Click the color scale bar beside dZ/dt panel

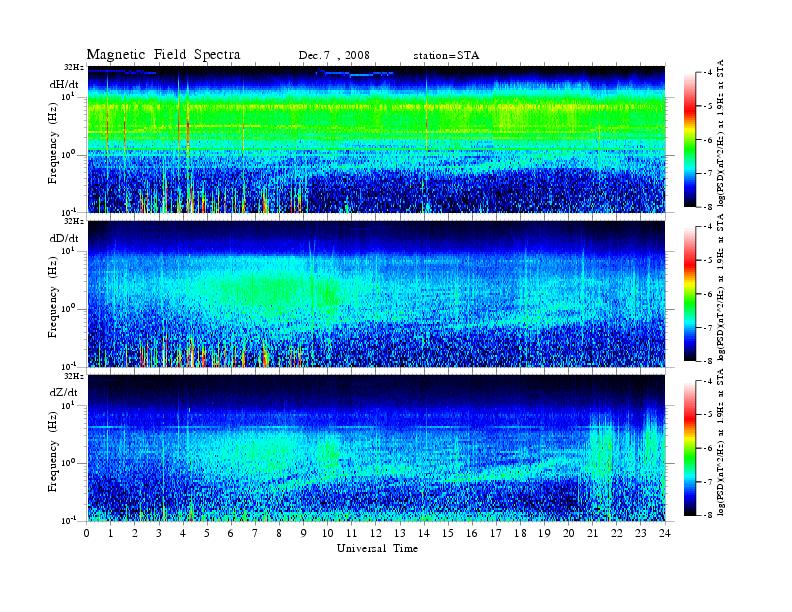[x=690, y=448]
